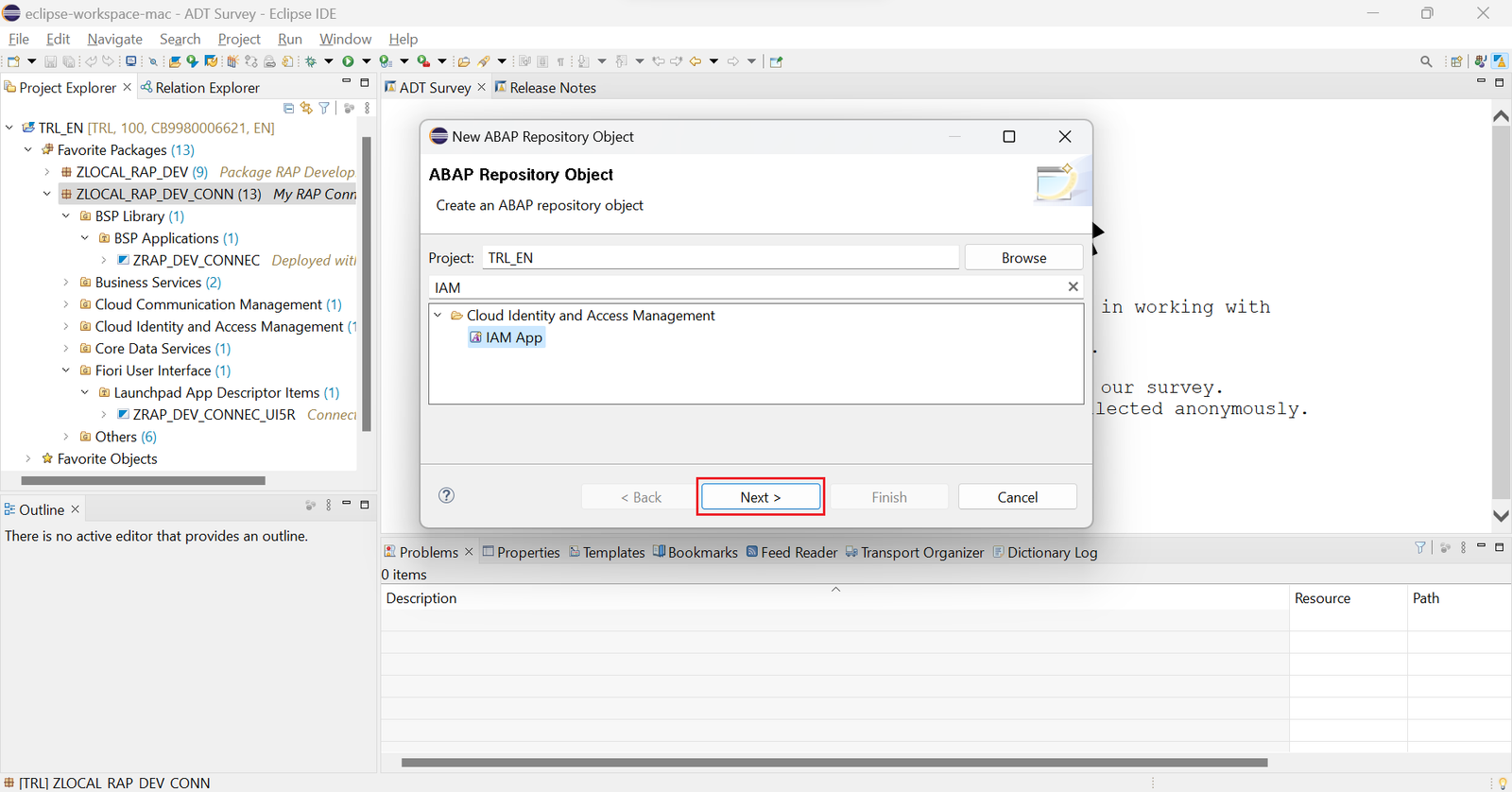Toggle Link with Editor in Project Explorer
This screenshot has width=1512, height=792.
(x=306, y=108)
